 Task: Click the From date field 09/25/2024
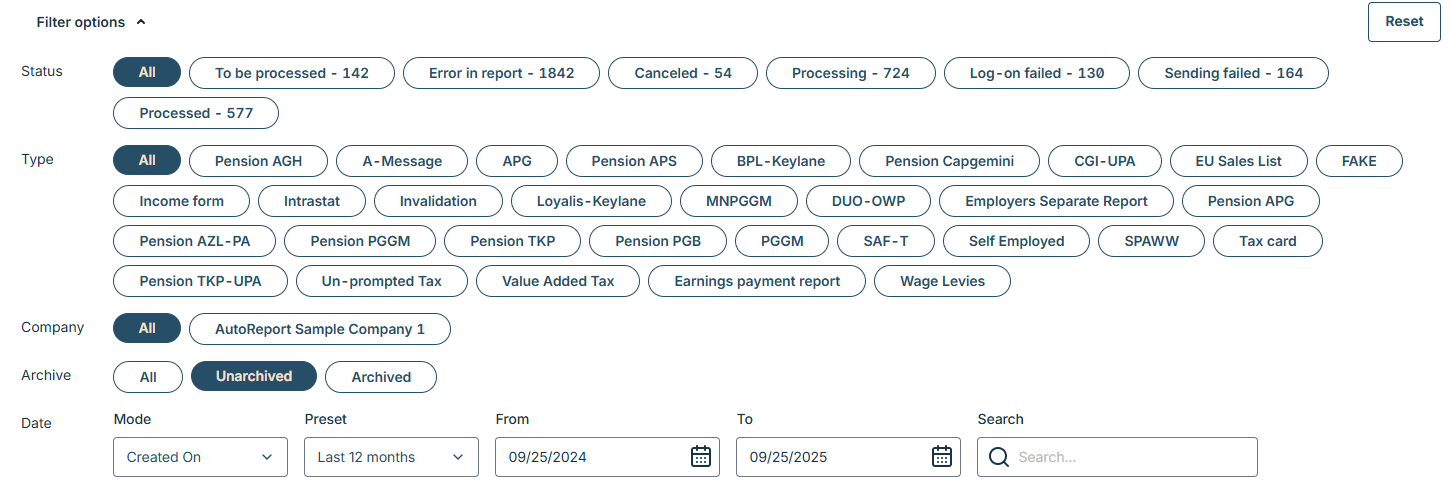pyautogui.click(x=590, y=457)
